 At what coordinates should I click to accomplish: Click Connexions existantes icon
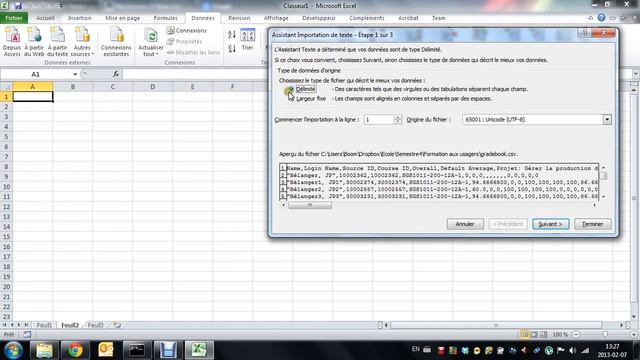click(116, 41)
